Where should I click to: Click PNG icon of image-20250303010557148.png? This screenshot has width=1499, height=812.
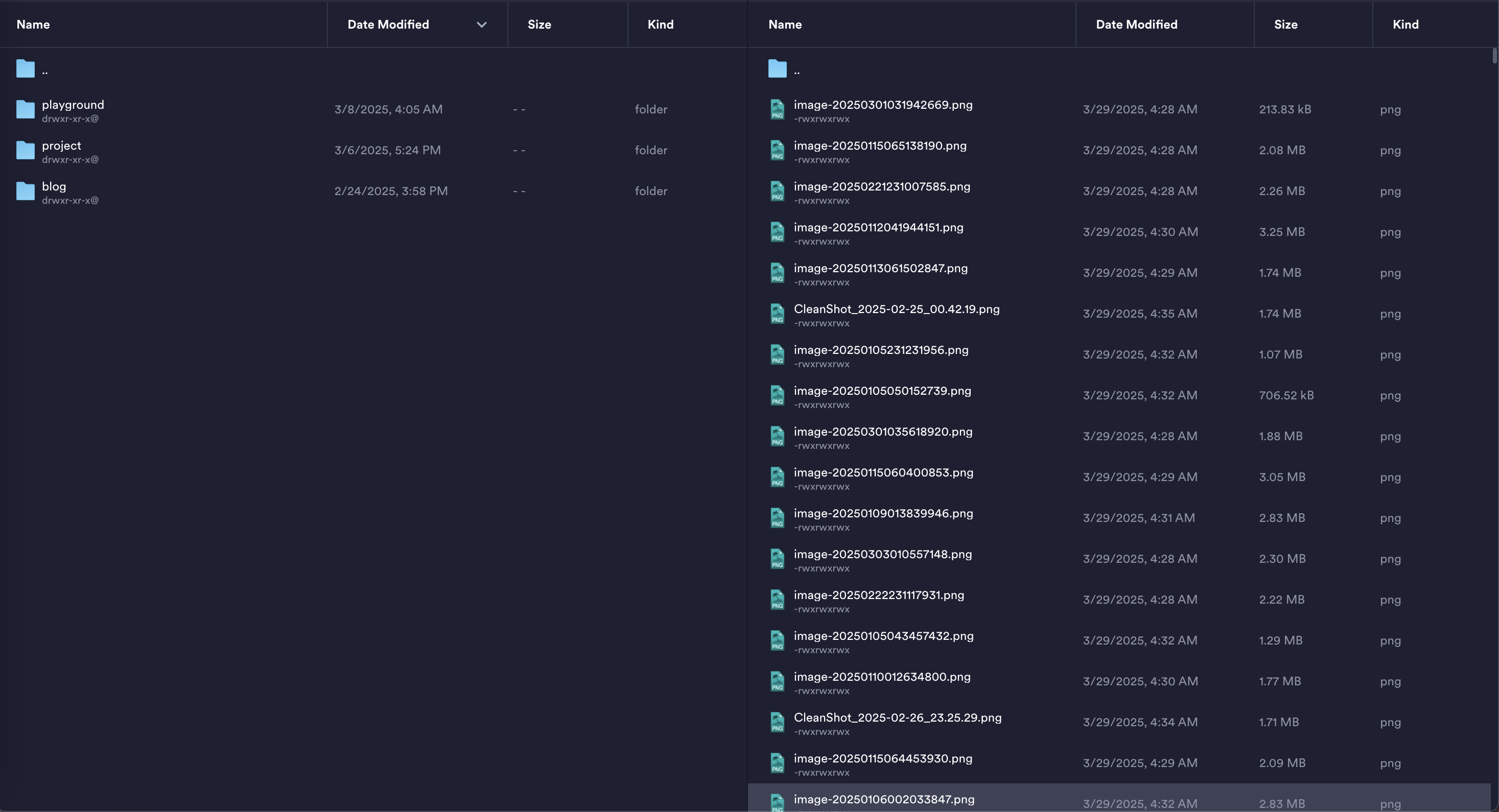[x=778, y=559]
